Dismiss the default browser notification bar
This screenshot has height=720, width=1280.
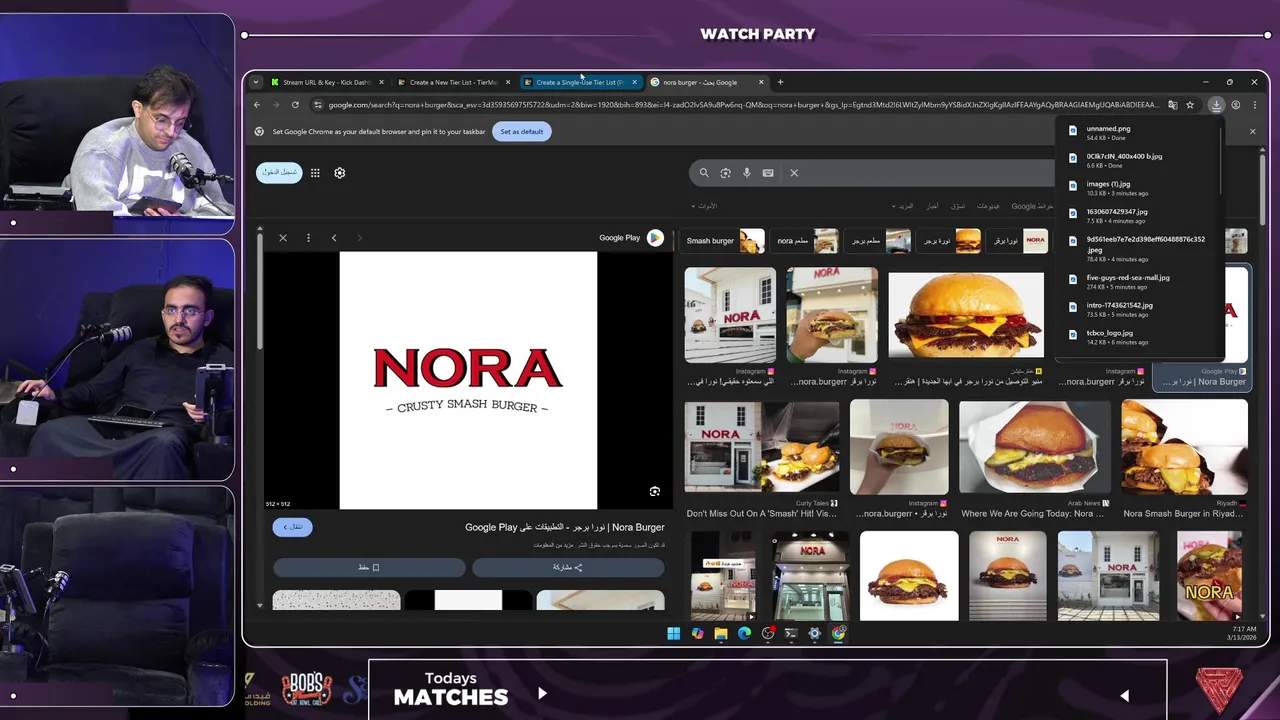[x=1252, y=131]
